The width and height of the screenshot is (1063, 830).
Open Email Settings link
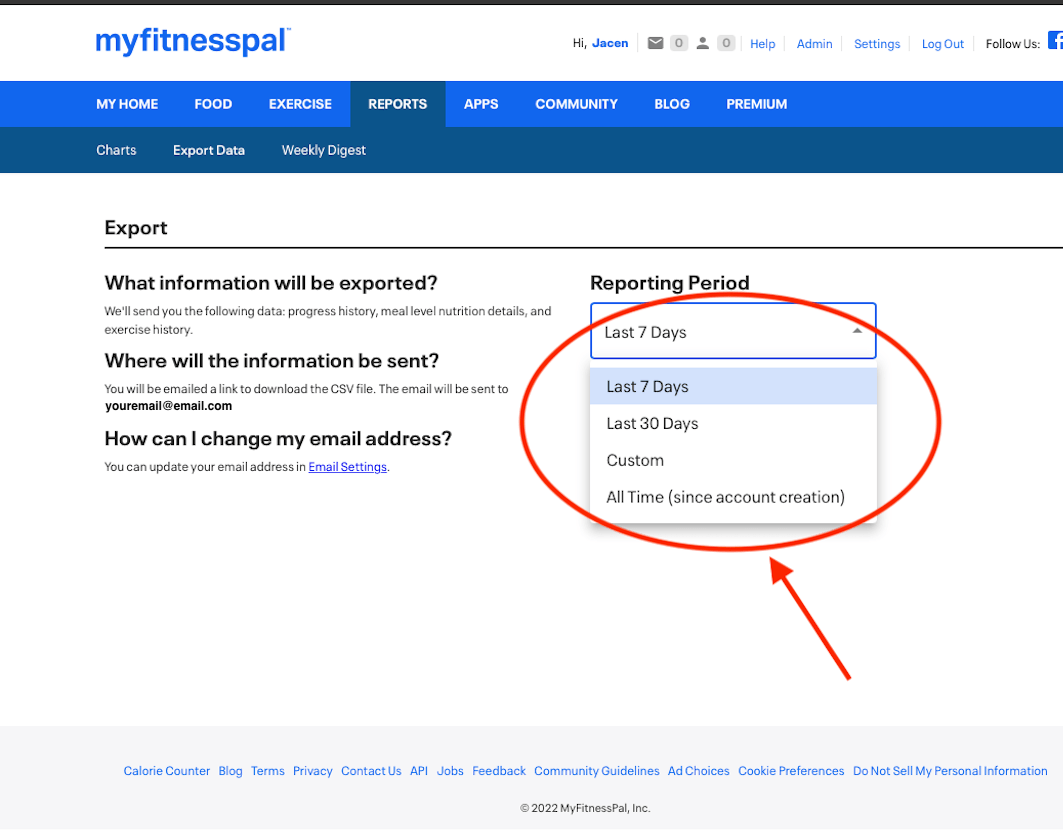(347, 466)
